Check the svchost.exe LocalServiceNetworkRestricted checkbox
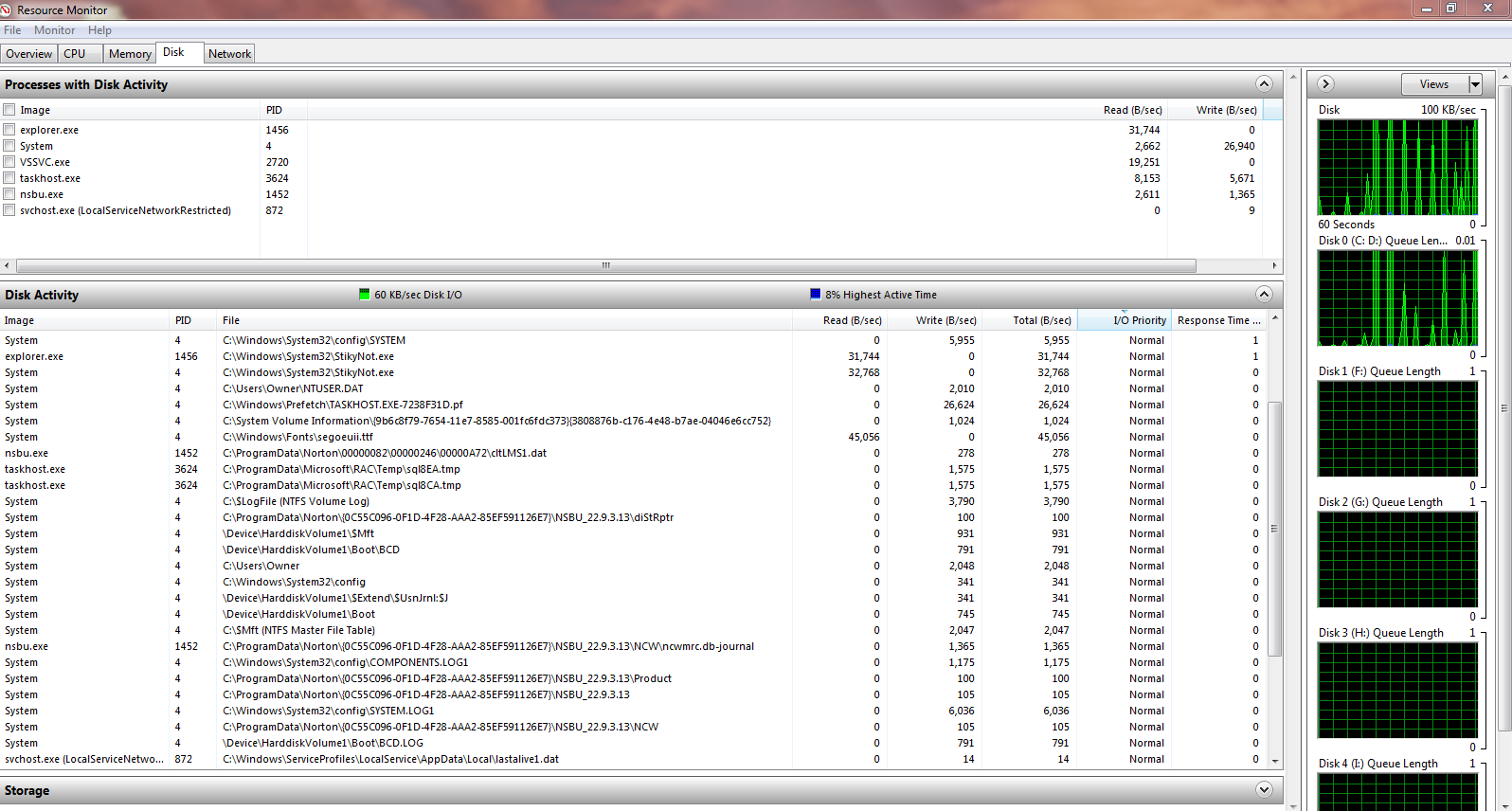The width and height of the screenshot is (1512, 811). pyautogui.click(x=9, y=210)
